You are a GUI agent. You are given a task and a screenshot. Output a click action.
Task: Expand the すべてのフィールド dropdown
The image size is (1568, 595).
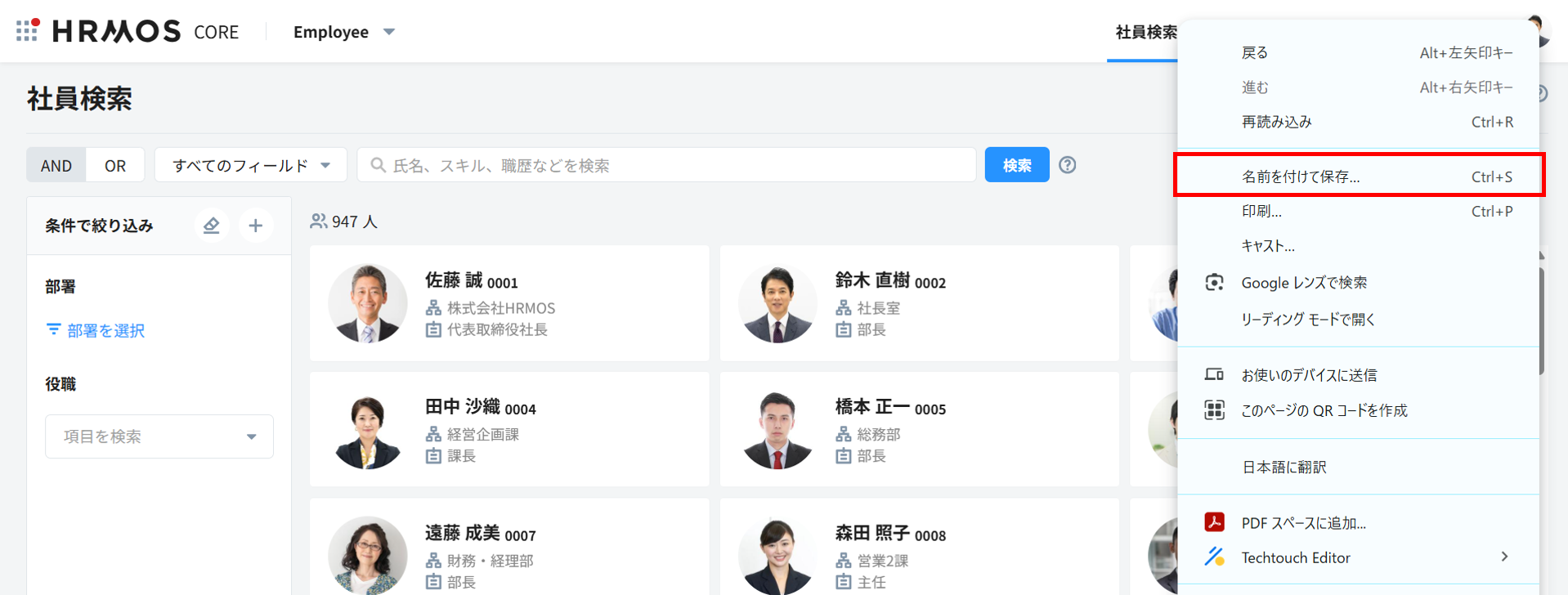(x=250, y=165)
